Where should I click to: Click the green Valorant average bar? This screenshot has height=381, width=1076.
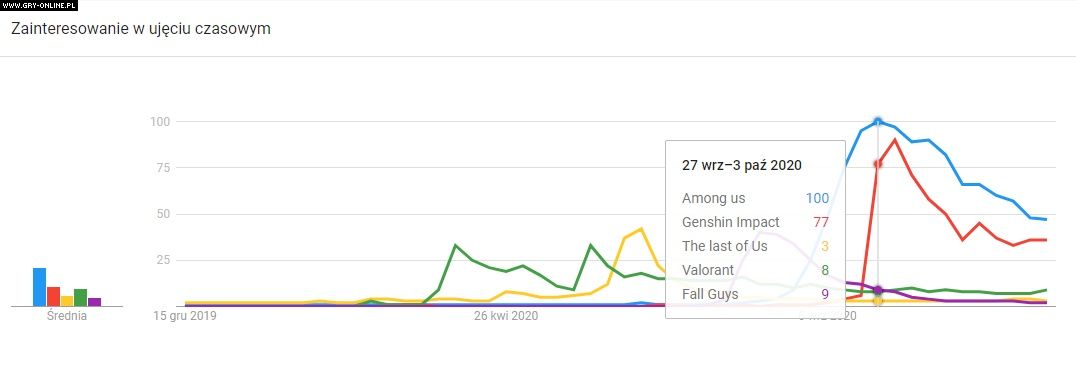point(80,297)
